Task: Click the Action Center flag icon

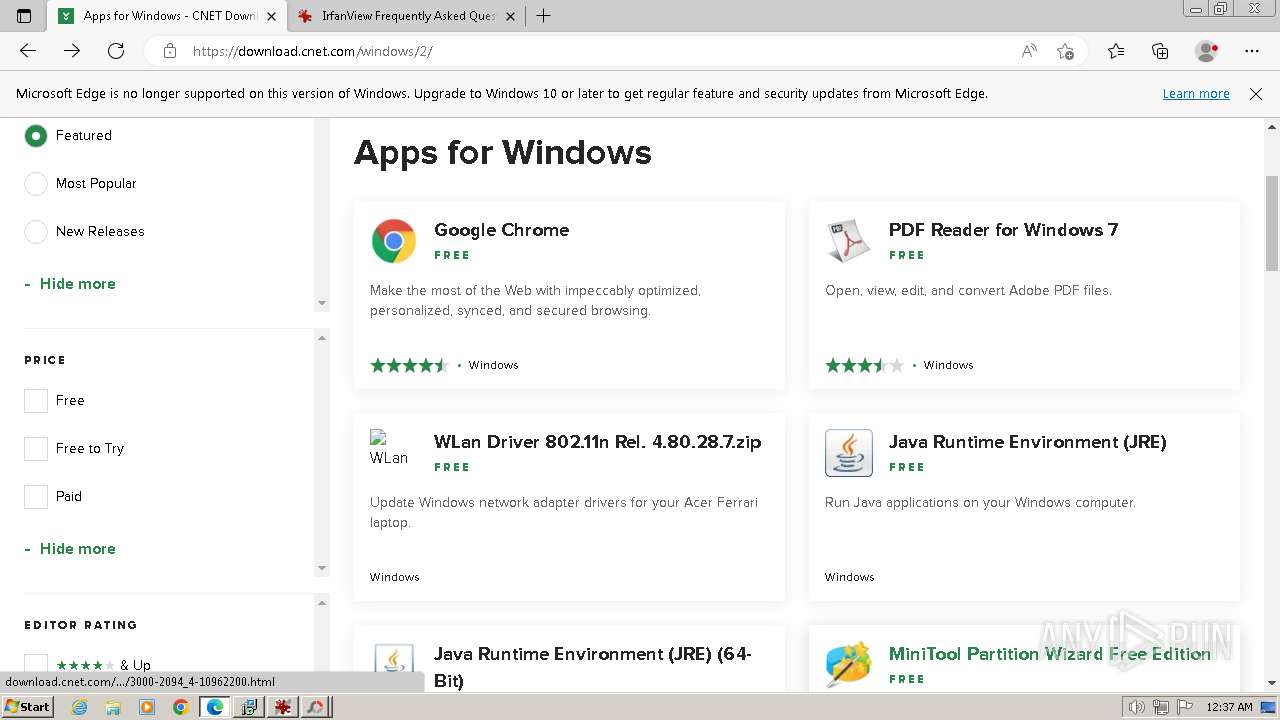Action: click(1185, 707)
